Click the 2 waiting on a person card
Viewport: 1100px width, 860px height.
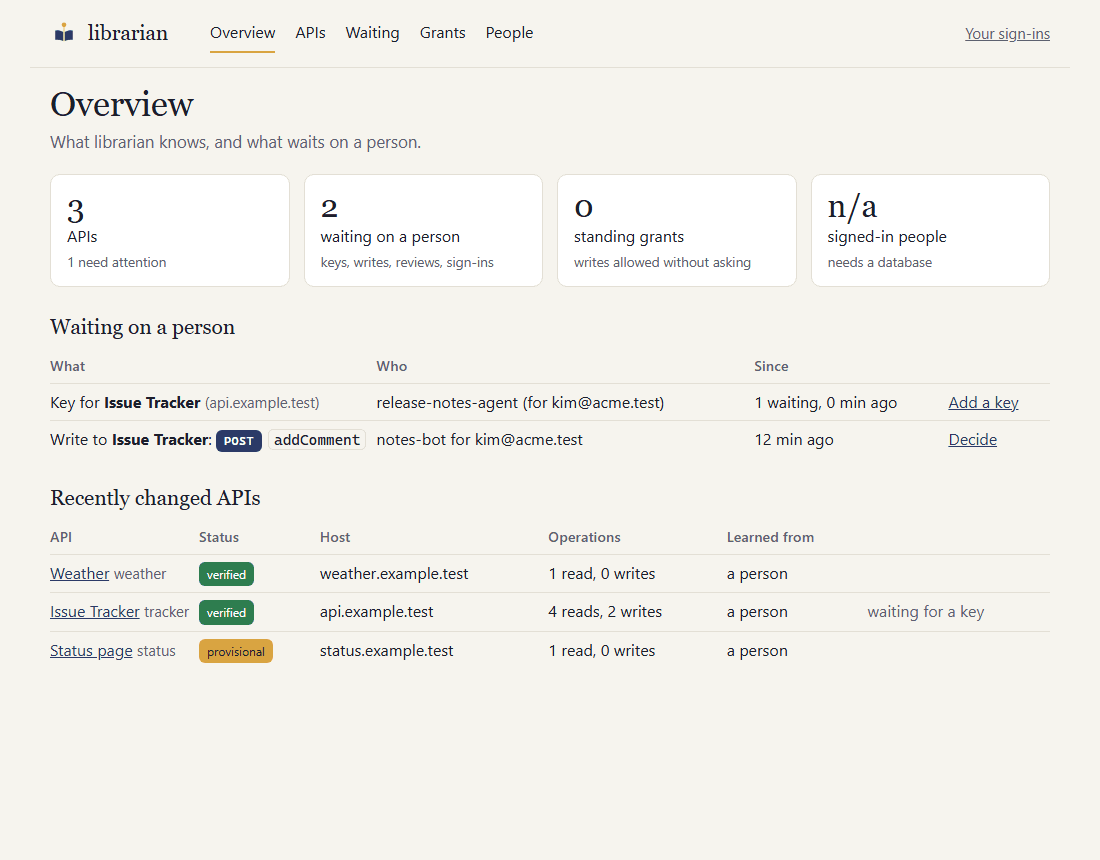(x=423, y=231)
